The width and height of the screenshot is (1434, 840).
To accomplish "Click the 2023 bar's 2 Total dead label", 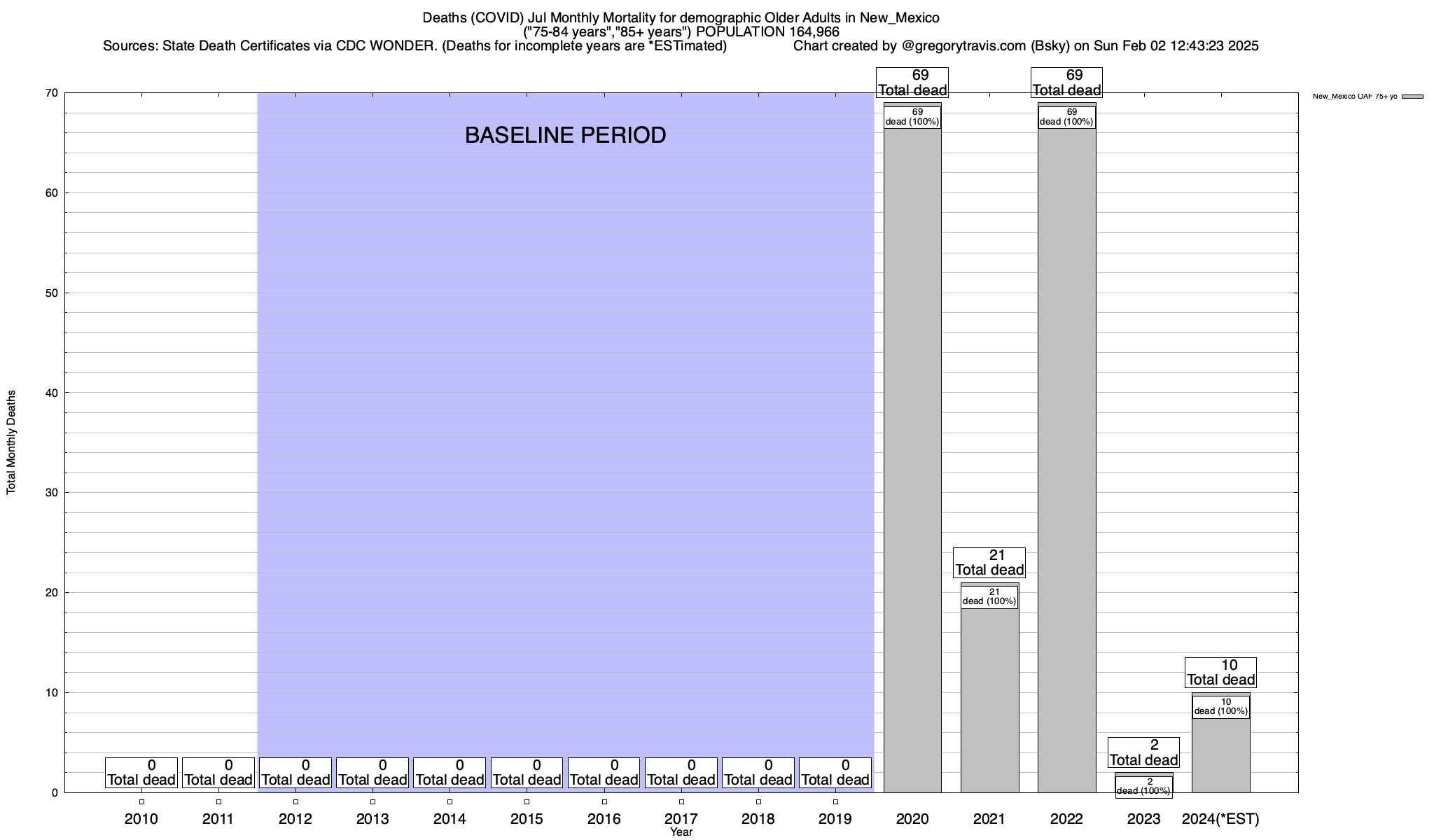I will click(1143, 752).
